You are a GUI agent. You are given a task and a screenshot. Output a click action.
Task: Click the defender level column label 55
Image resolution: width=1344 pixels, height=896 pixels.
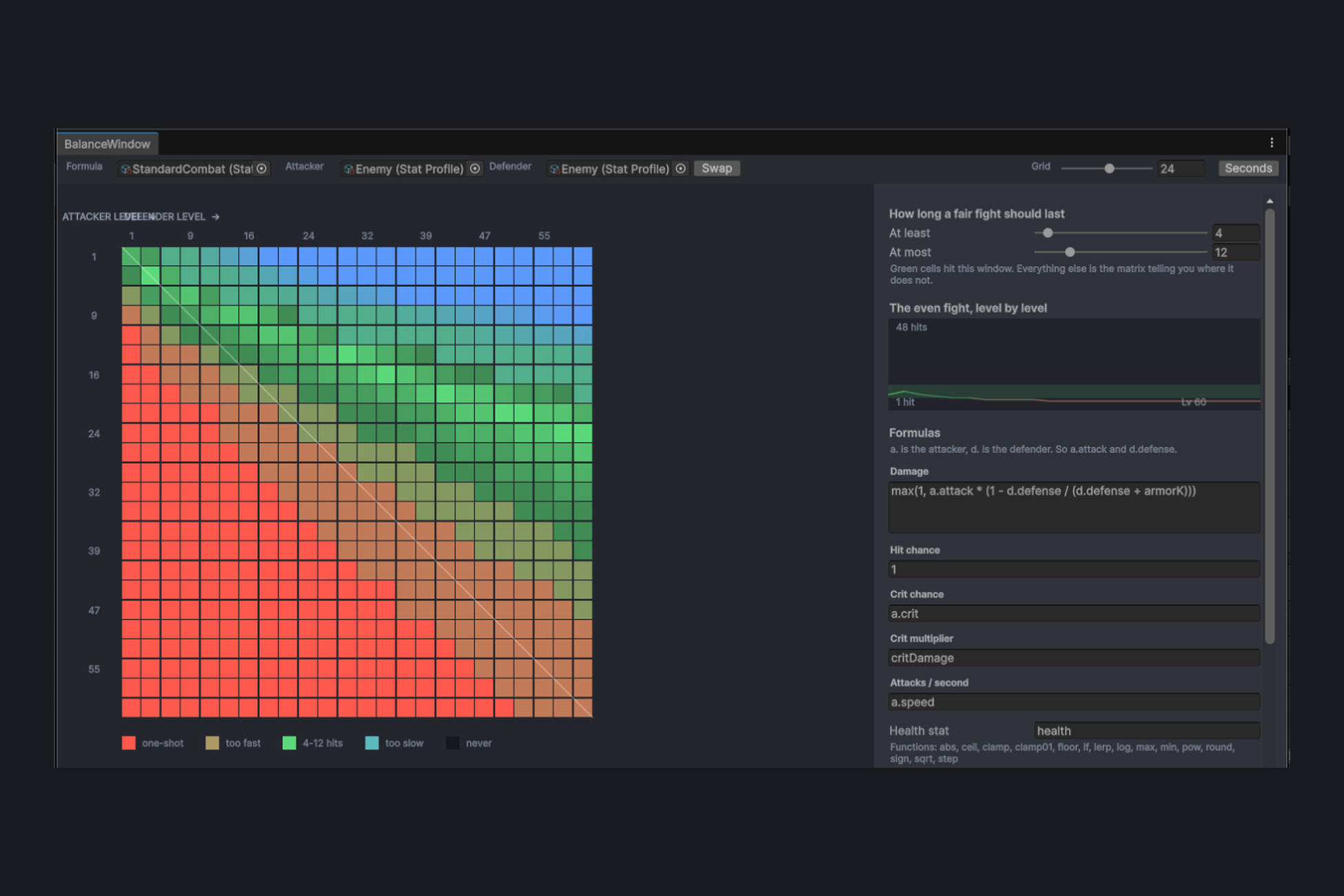(544, 236)
